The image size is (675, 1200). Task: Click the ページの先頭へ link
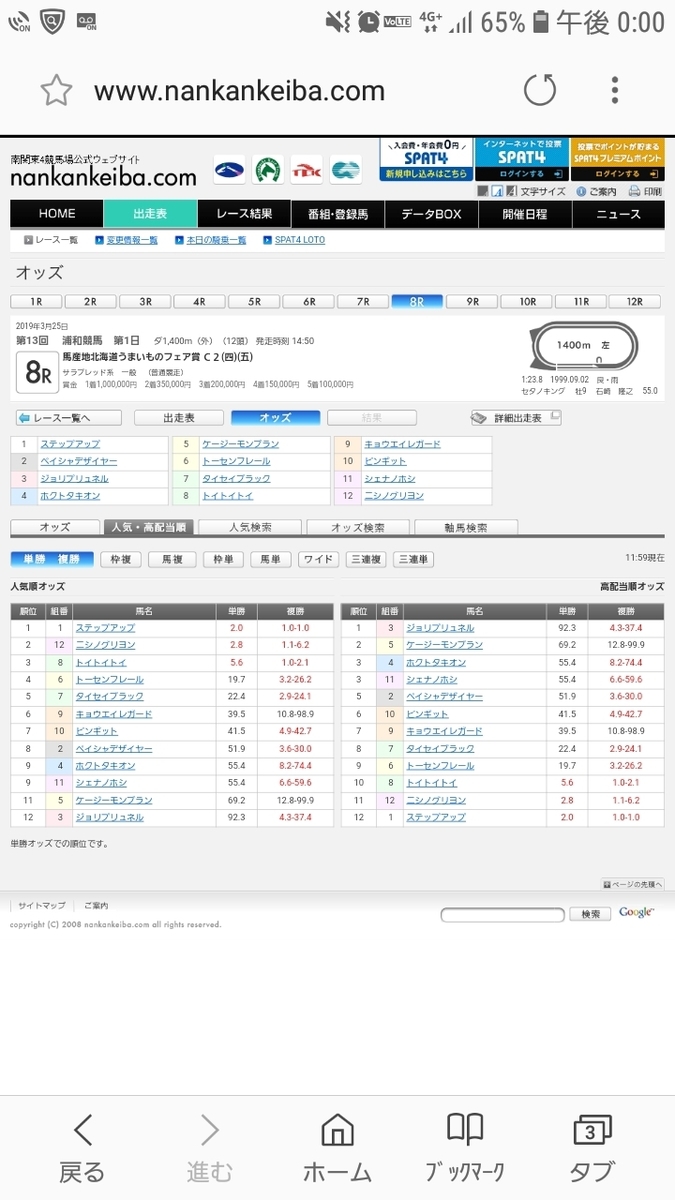pos(633,884)
